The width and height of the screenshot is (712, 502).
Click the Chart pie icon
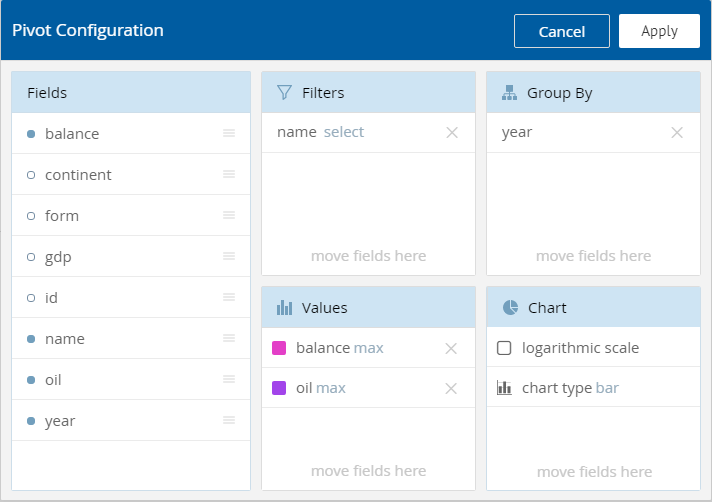pyautogui.click(x=510, y=308)
